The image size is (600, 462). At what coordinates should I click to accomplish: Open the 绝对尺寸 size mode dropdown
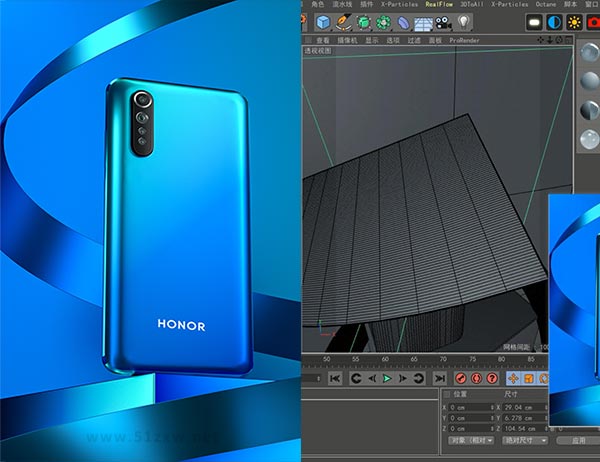pyautogui.click(x=525, y=441)
